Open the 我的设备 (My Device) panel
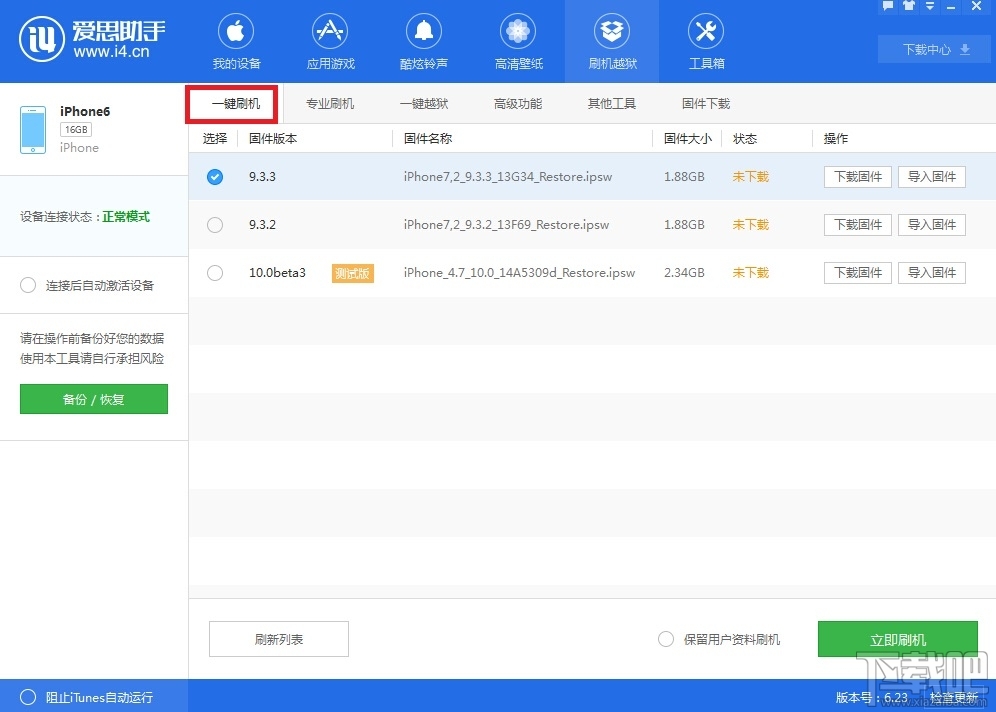Viewport: 996px width, 712px height. coord(236,40)
